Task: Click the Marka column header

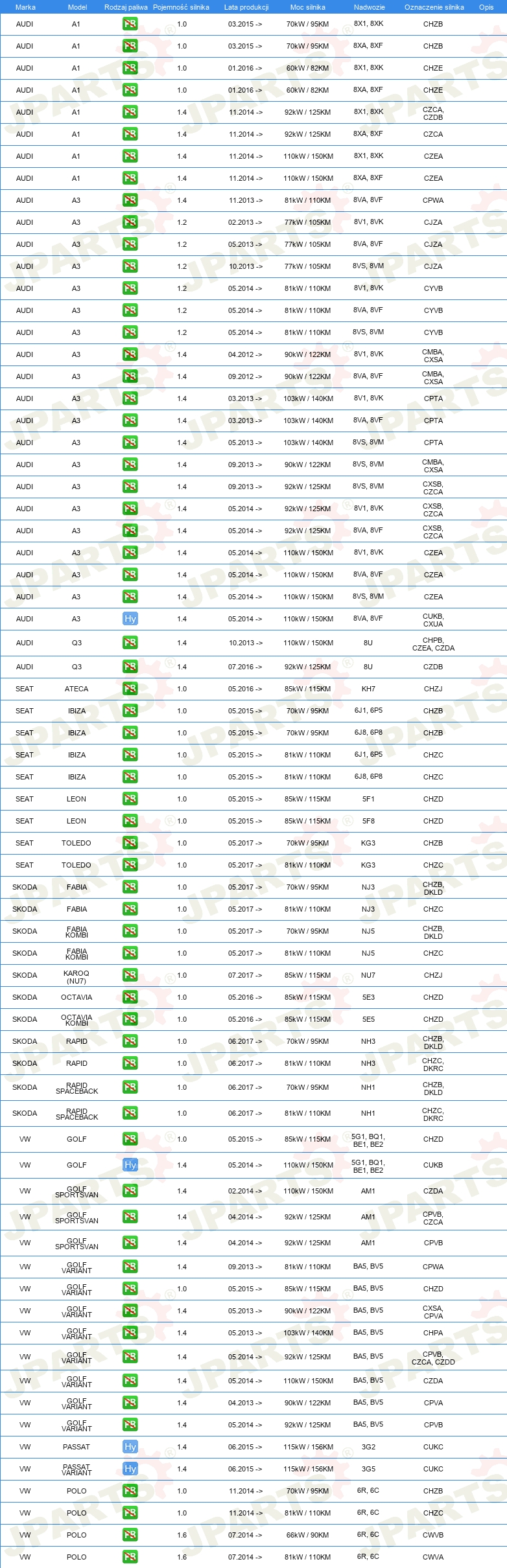Action: point(25,7)
